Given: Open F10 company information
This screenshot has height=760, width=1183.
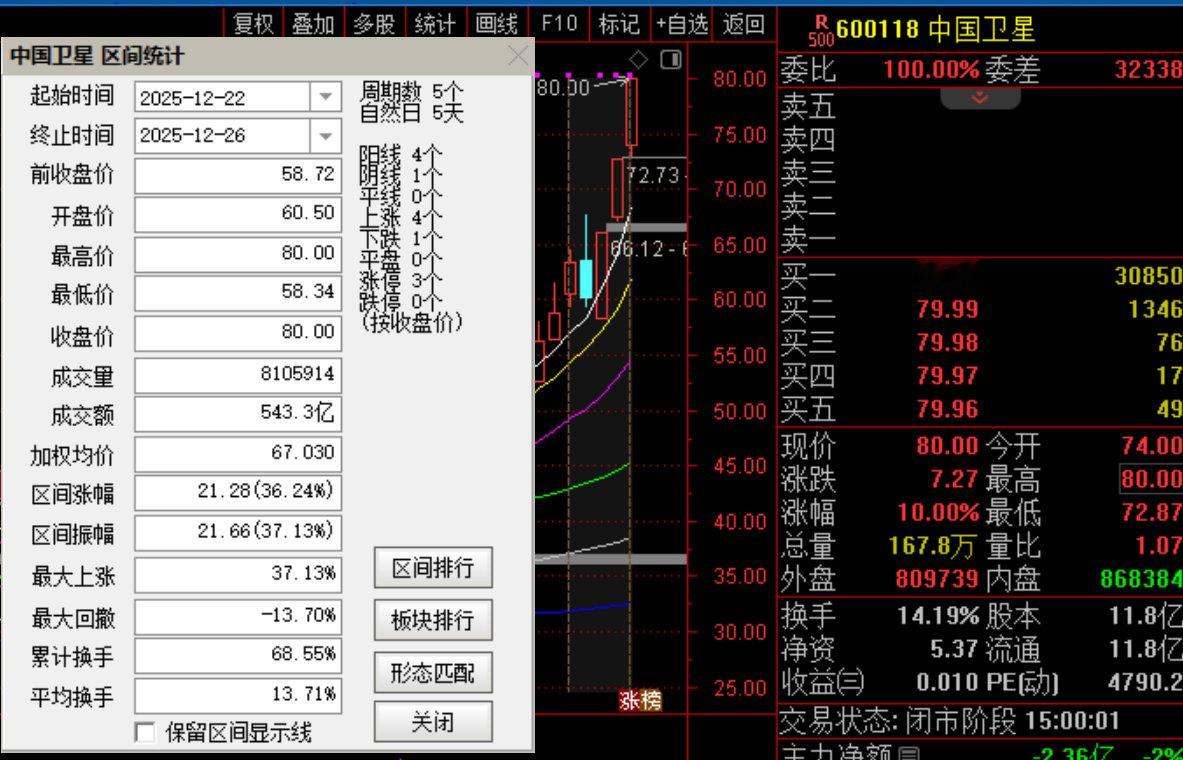Looking at the screenshot, I should (x=559, y=24).
